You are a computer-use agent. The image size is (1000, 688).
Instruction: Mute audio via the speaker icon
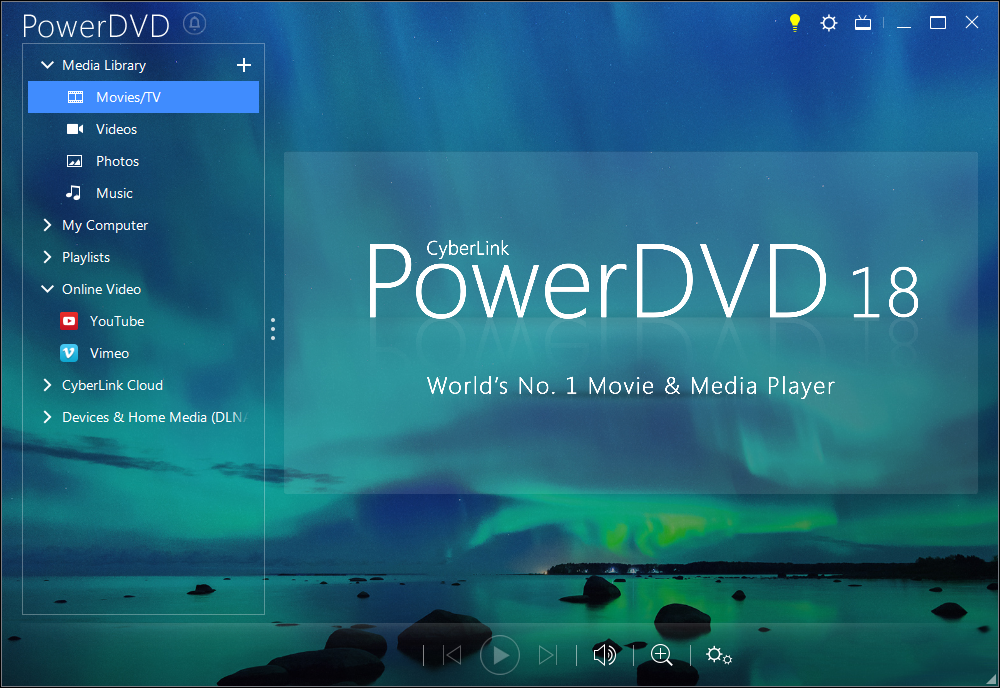[605, 655]
